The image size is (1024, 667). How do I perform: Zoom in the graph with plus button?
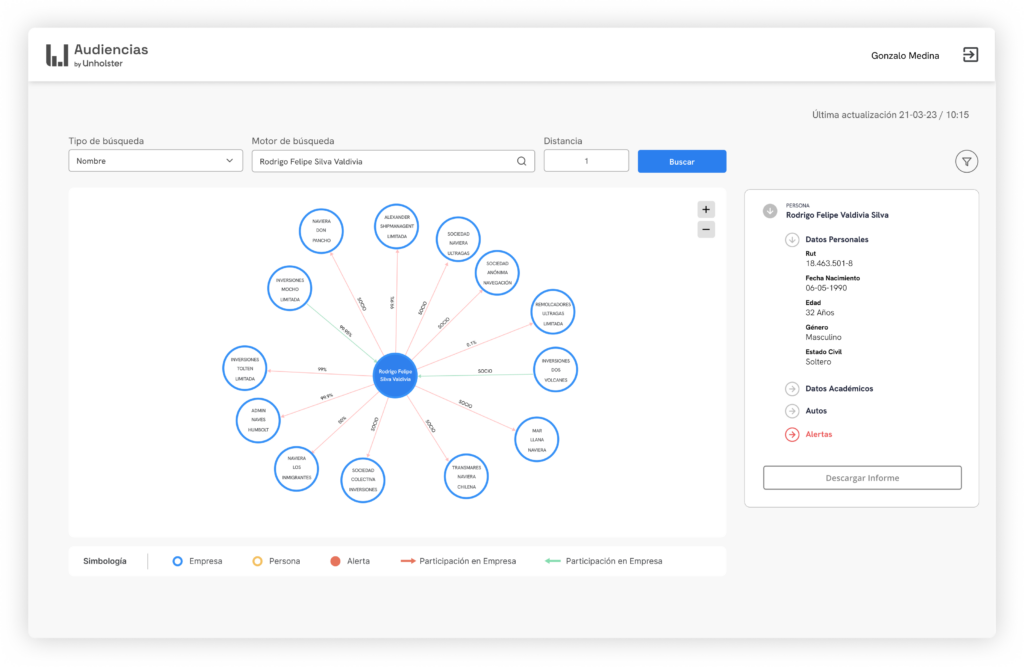(x=706, y=209)
